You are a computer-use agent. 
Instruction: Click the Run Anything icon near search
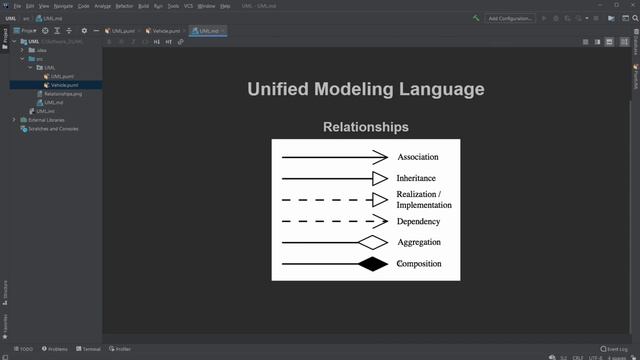click(625, 18)
